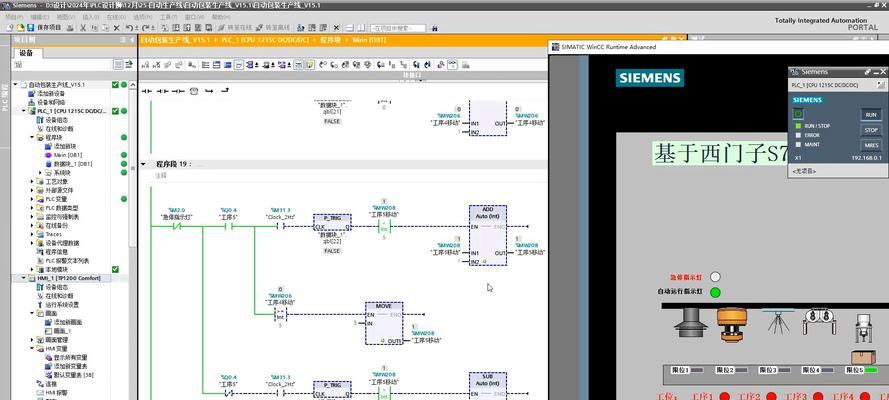Viewport: 889px width, 400px height.
Task: Click the power icon in PLC sim panel
Action: point(798,114)
